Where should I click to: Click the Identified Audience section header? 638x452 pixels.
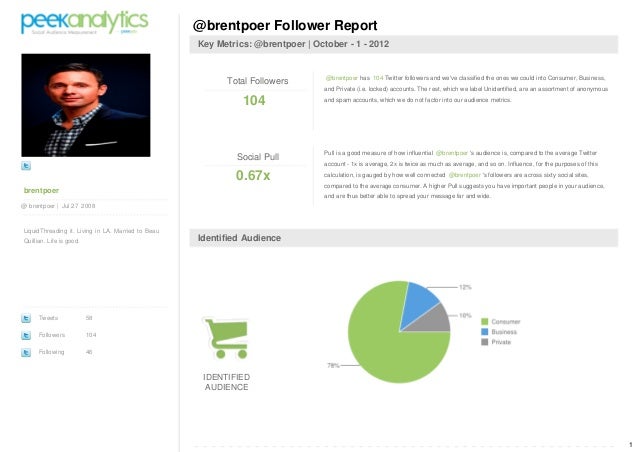(404, 238)
